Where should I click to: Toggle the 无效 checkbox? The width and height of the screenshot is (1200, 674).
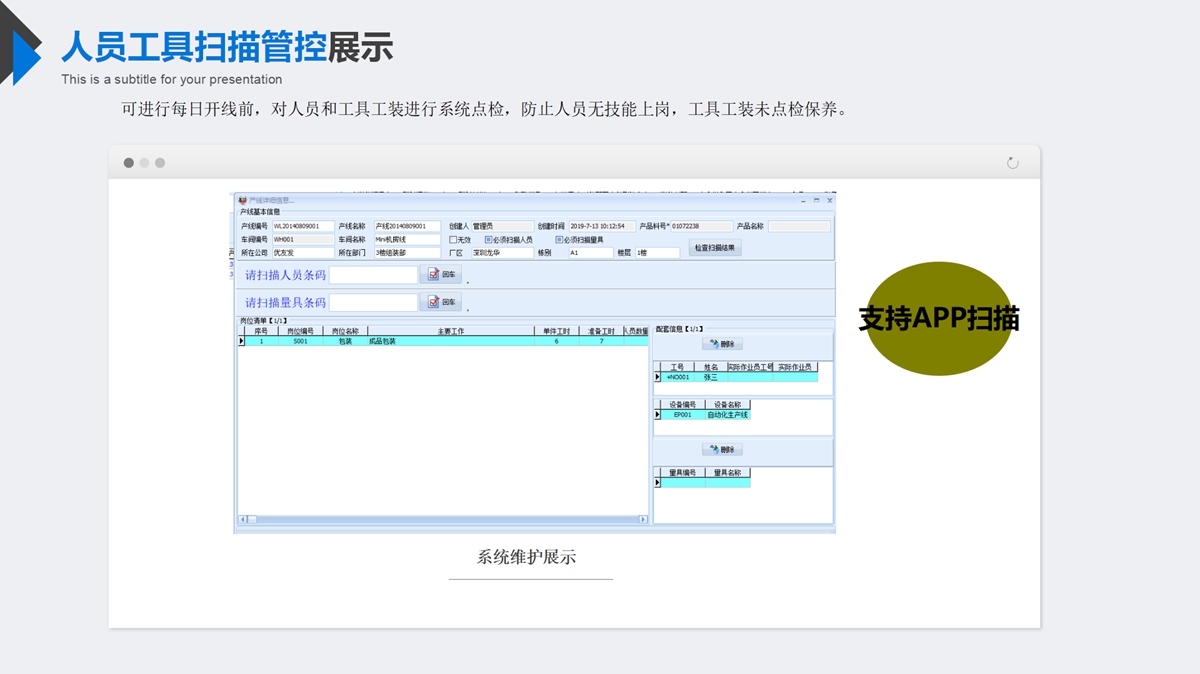click(x=453, y=240)
